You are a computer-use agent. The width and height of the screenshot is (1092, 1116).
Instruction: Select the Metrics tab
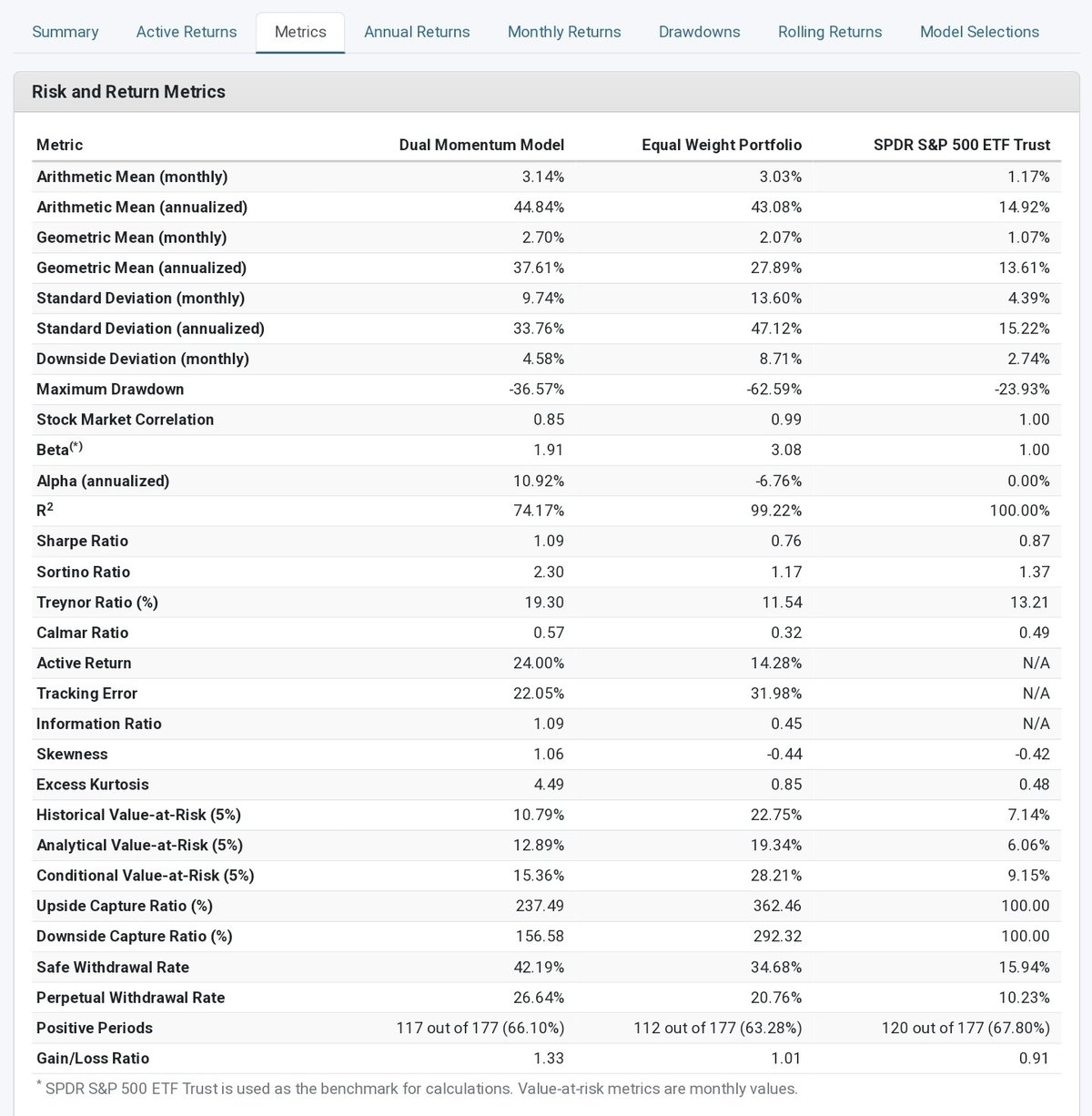[x=300, y=32]
